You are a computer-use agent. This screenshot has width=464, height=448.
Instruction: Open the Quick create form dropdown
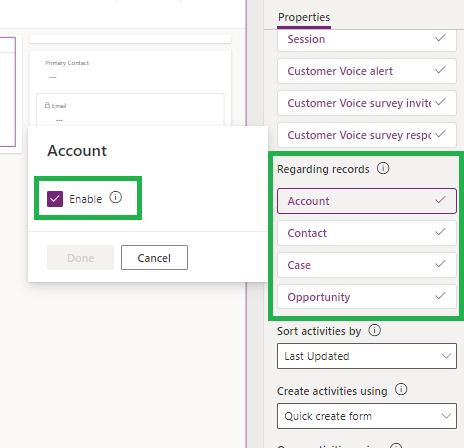(367, 416)
